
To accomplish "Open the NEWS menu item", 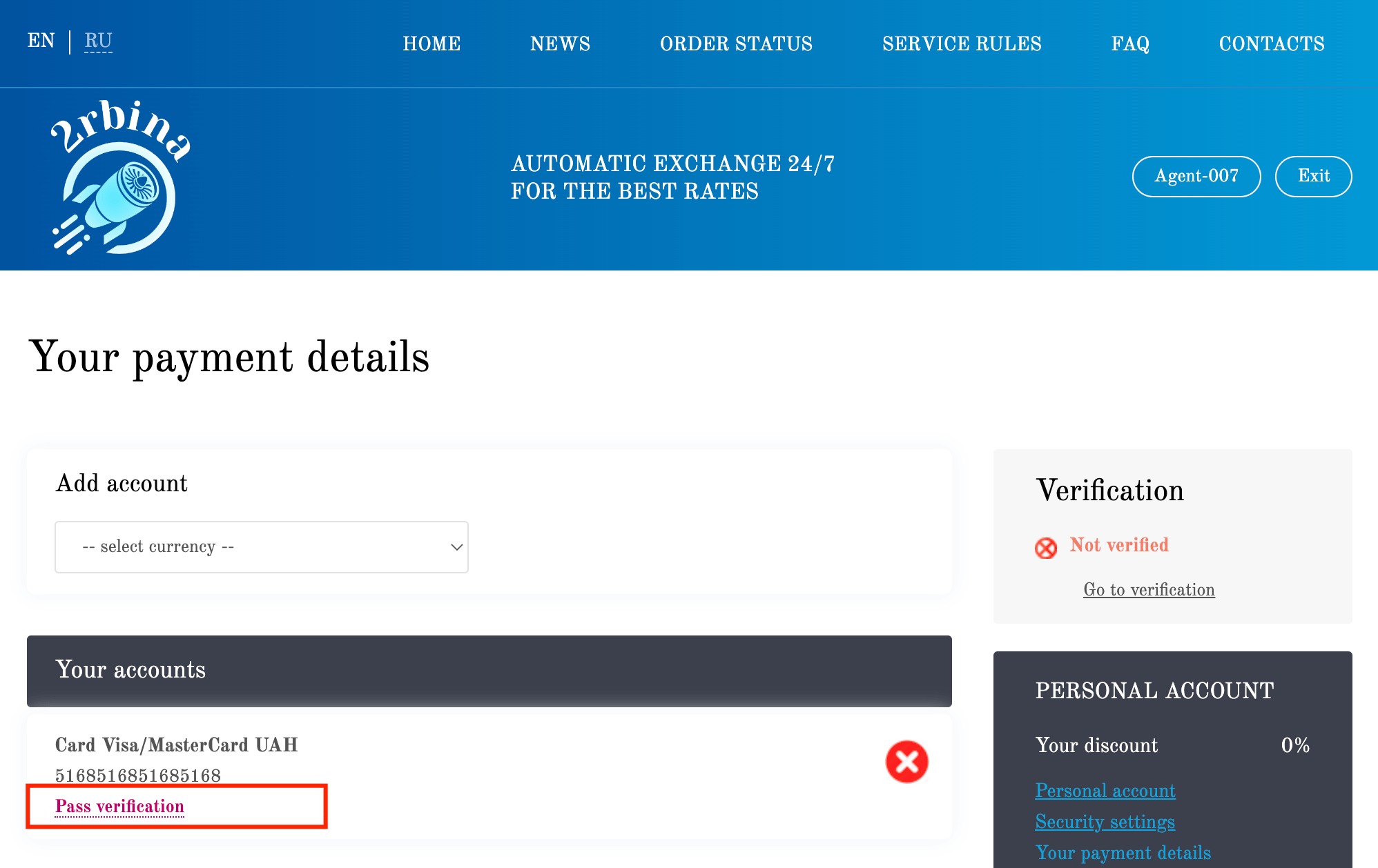I will (x=560, y=43).
